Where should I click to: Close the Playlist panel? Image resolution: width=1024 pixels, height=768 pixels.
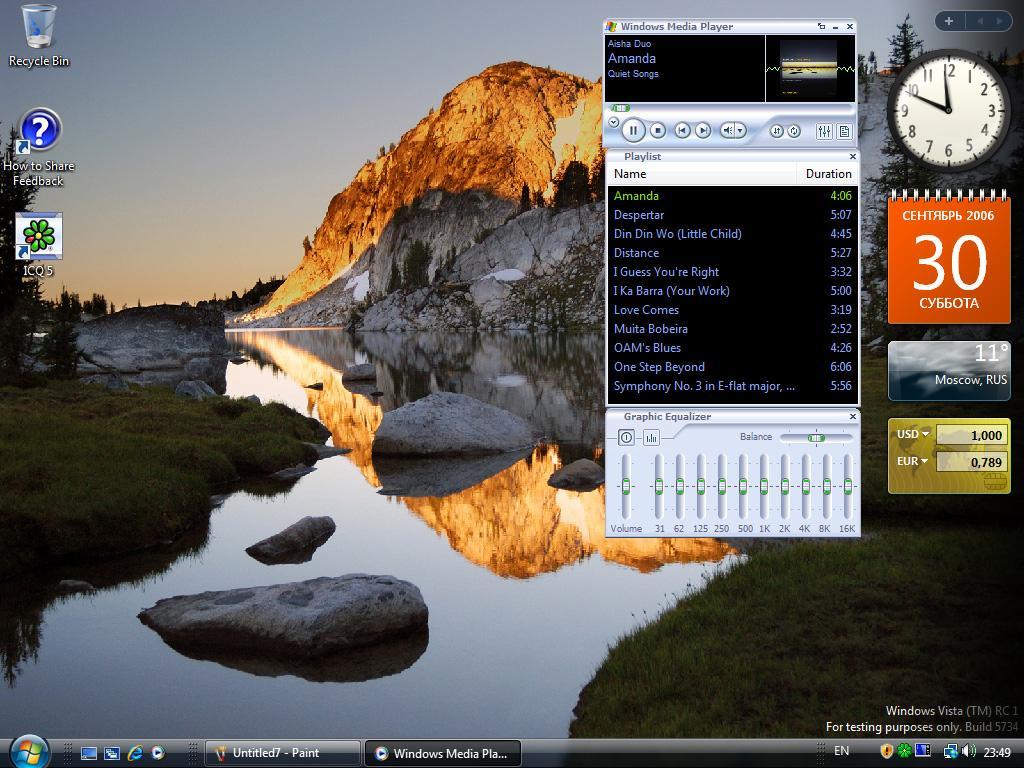pos(852,157)
